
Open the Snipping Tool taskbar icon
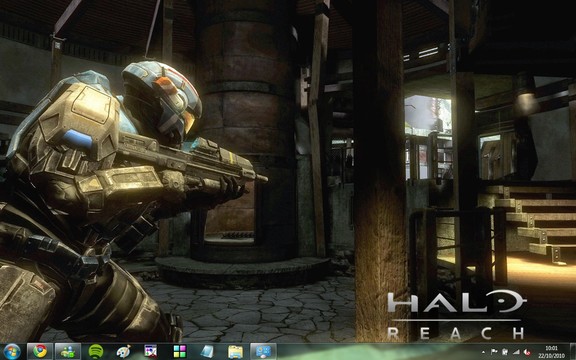coord(151,352)
